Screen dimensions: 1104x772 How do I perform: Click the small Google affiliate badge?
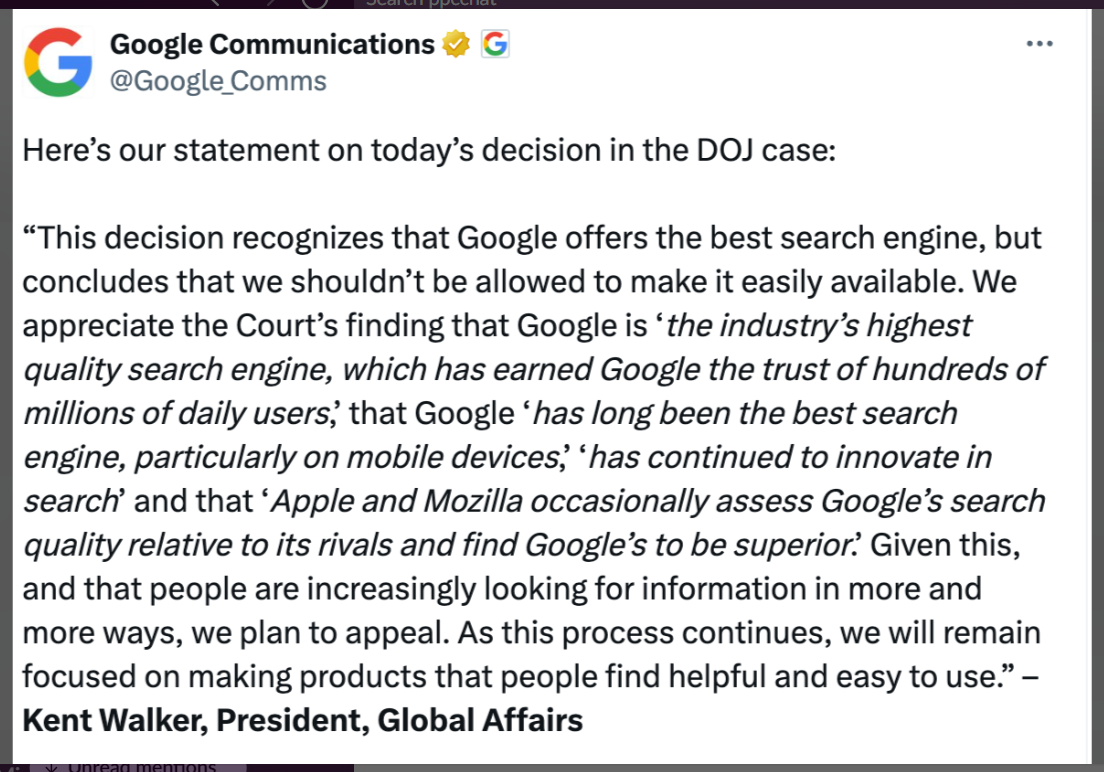(x=495, y=44)
